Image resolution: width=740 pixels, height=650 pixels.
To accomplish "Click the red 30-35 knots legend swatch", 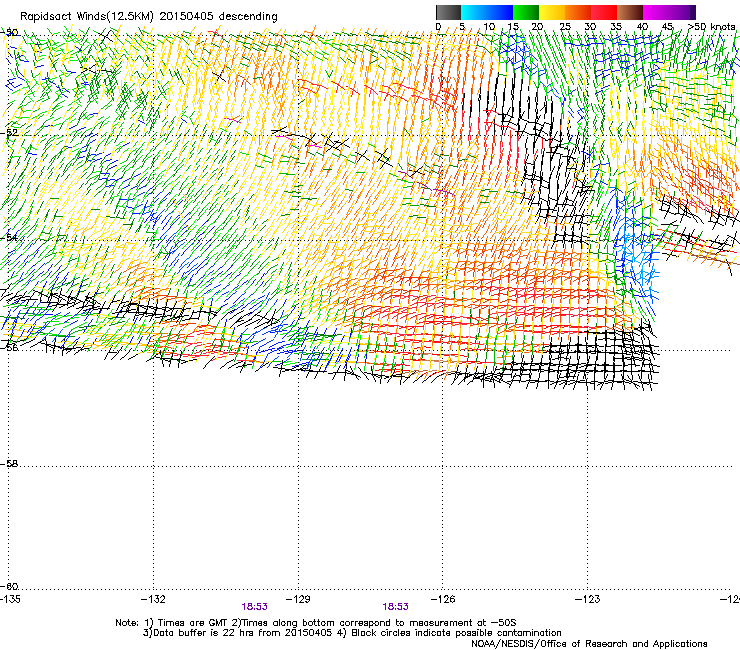I will pos(604,12).
